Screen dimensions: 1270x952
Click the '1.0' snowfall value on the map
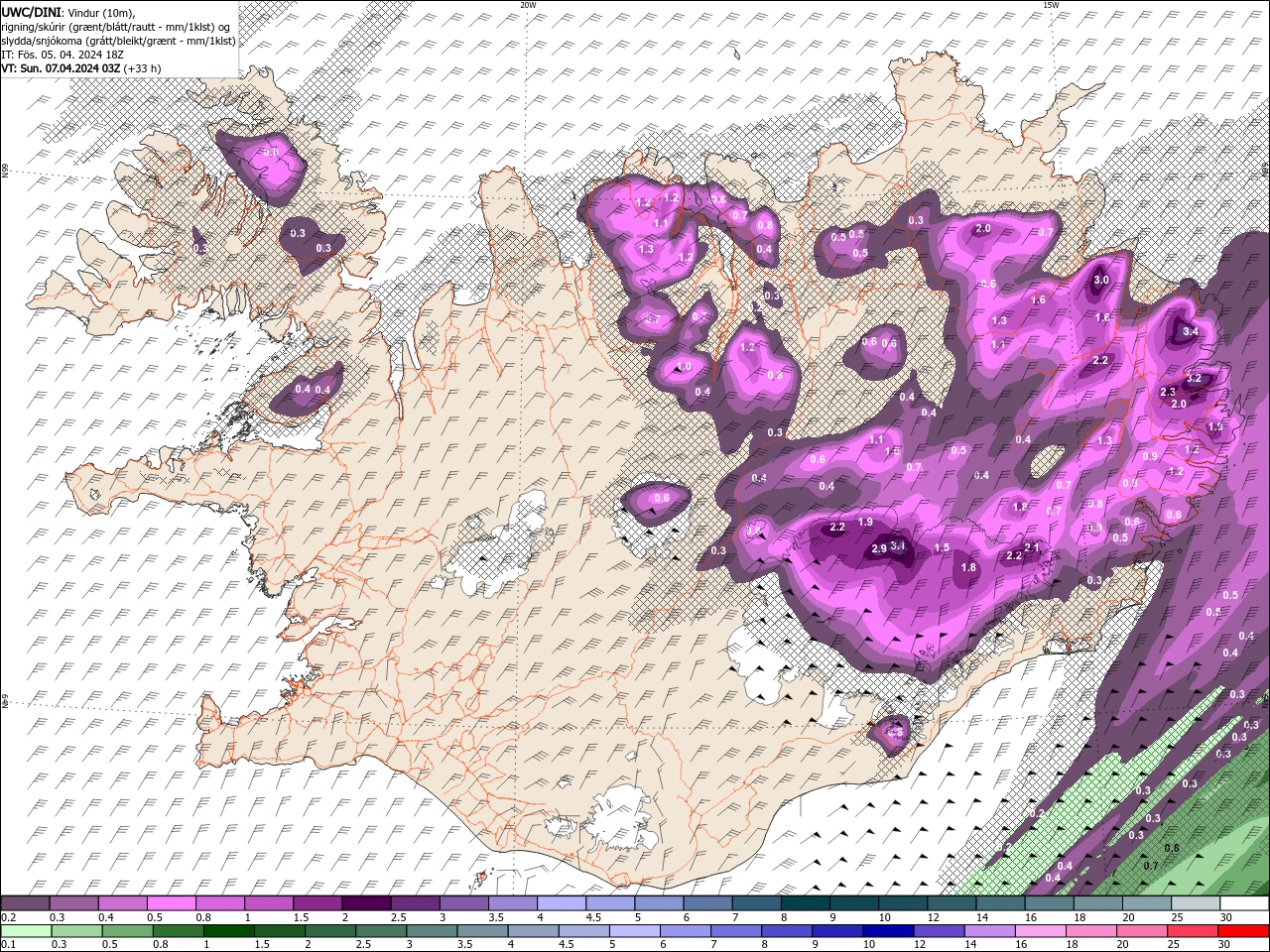[x=683, y=366]
